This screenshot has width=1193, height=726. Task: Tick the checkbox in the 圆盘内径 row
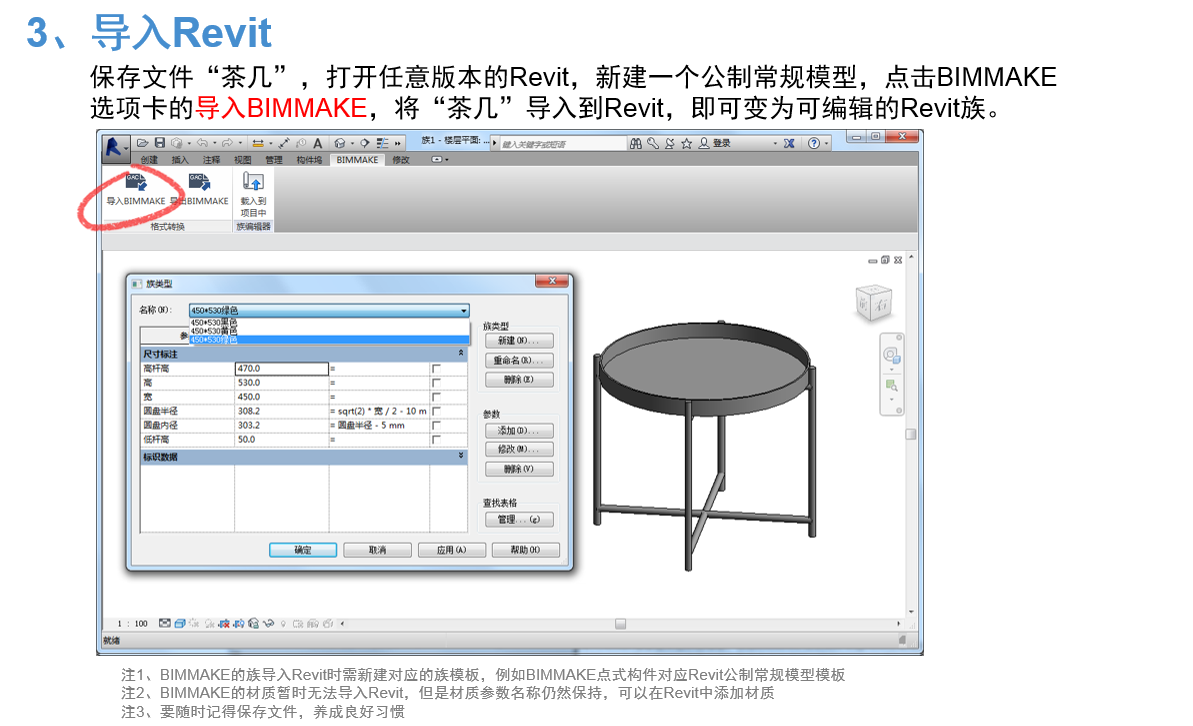(x=437, y=425)
